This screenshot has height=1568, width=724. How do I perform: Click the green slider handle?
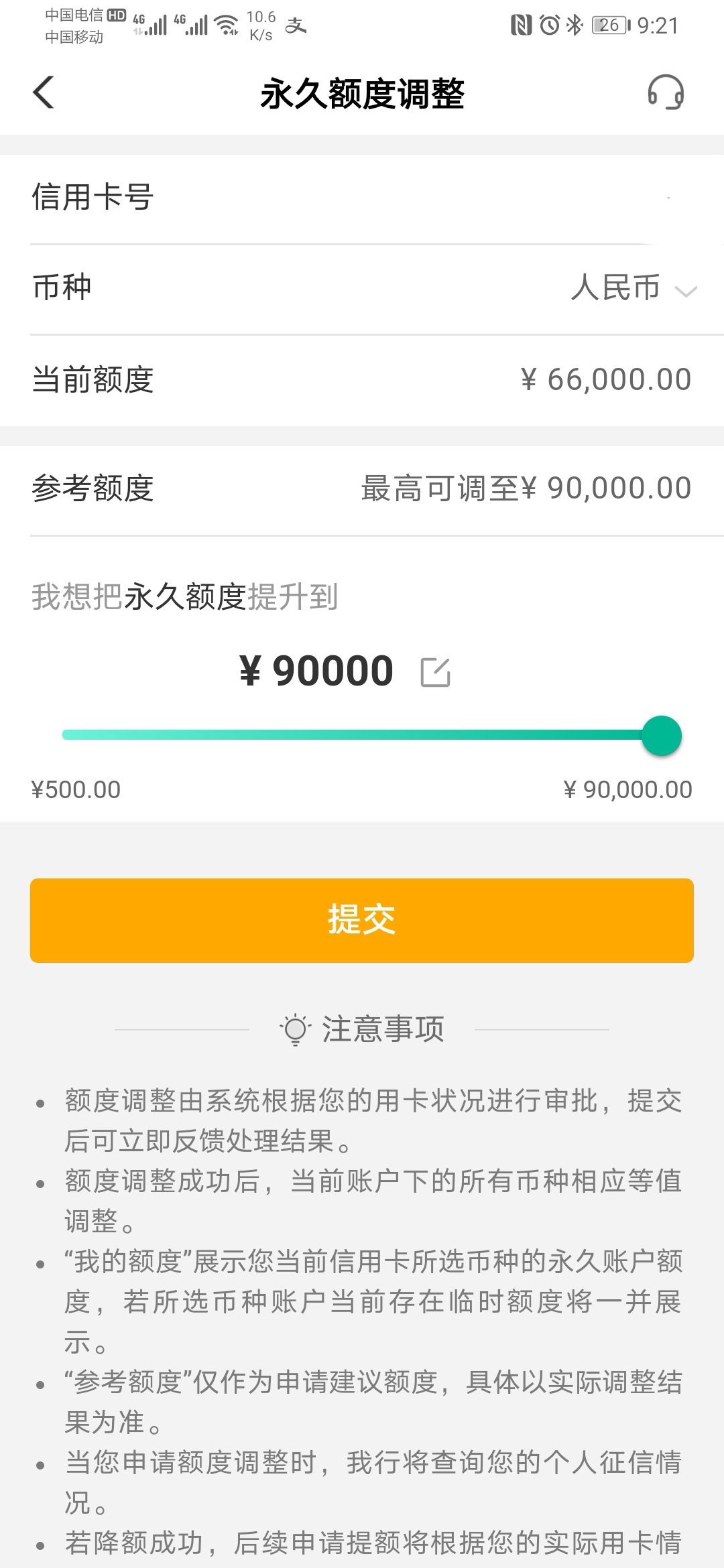click(662, 736)
